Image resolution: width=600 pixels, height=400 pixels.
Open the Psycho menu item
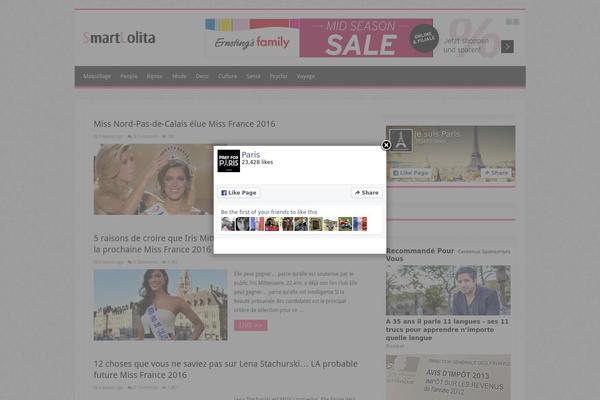click(x=278, y=76)
